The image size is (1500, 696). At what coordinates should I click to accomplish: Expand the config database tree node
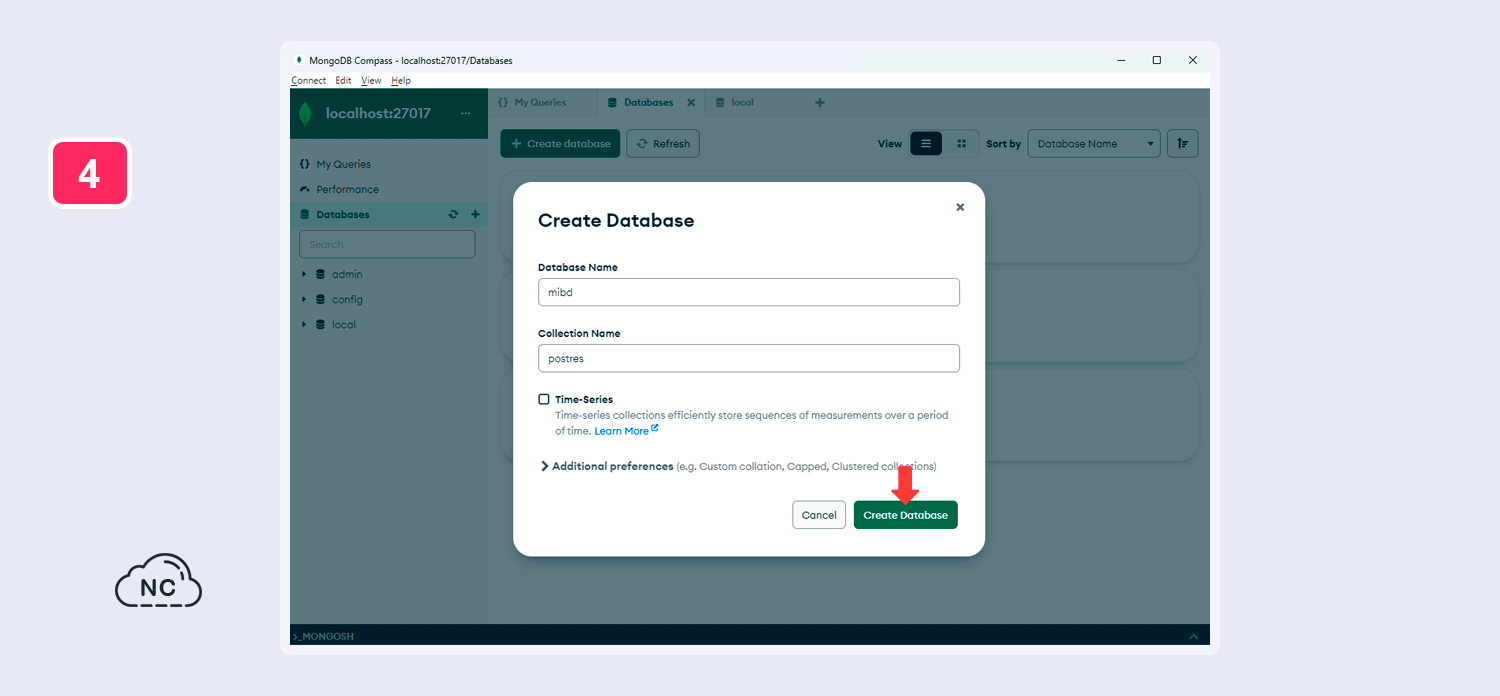point(304,299)
